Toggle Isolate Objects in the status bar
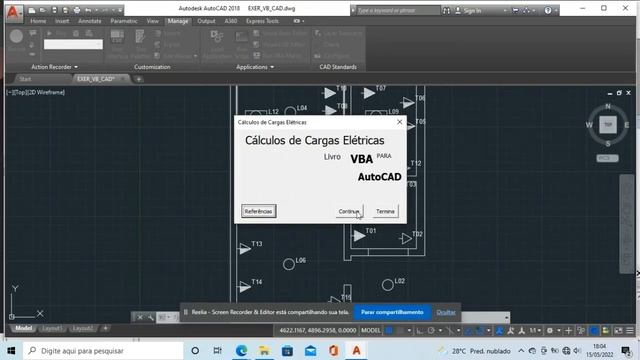This screenshot has width=640, height=360. tap(581, 331)
